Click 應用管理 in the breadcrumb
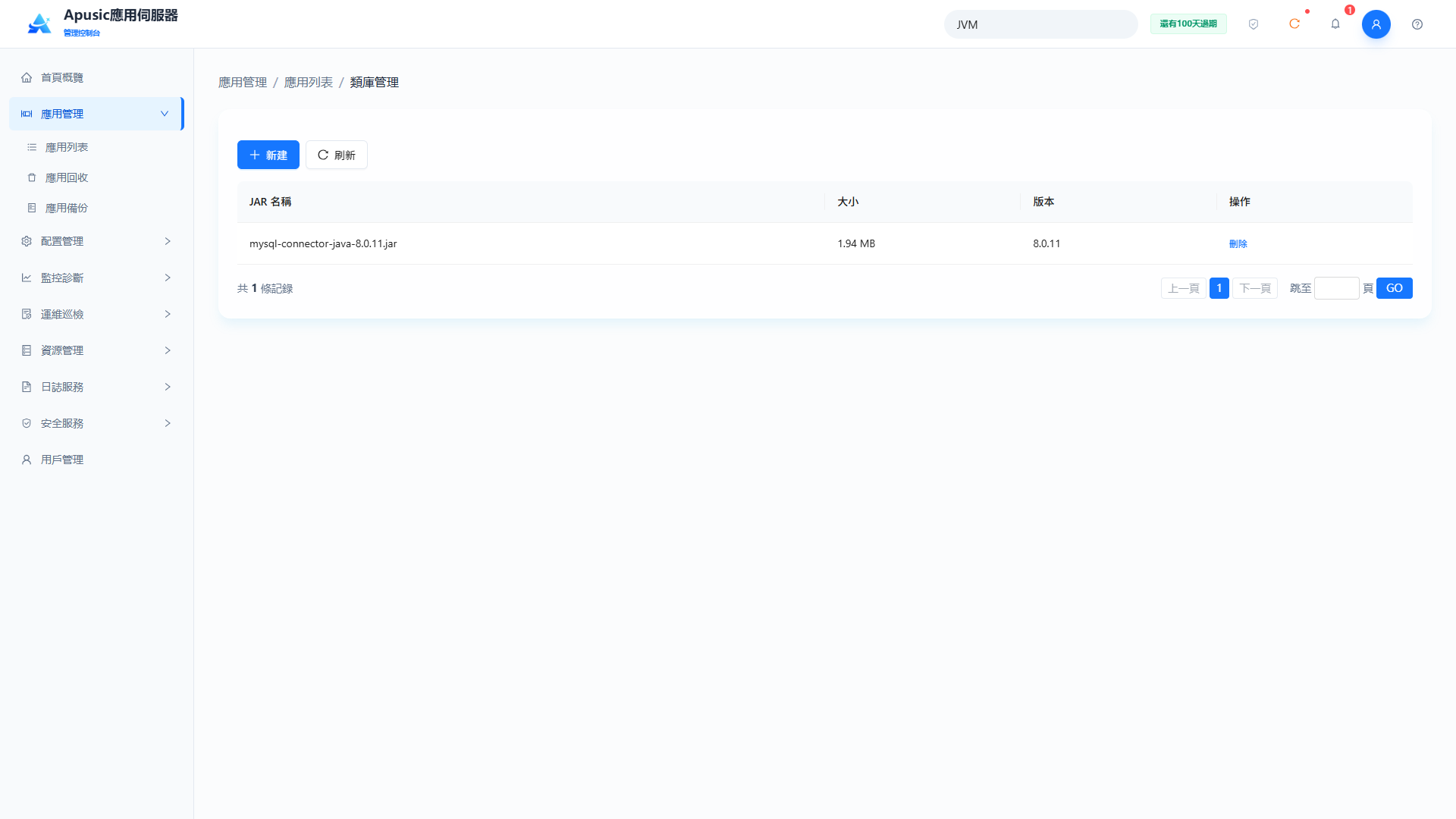This screenshot has height=819, width=1456. pos(243,82)
